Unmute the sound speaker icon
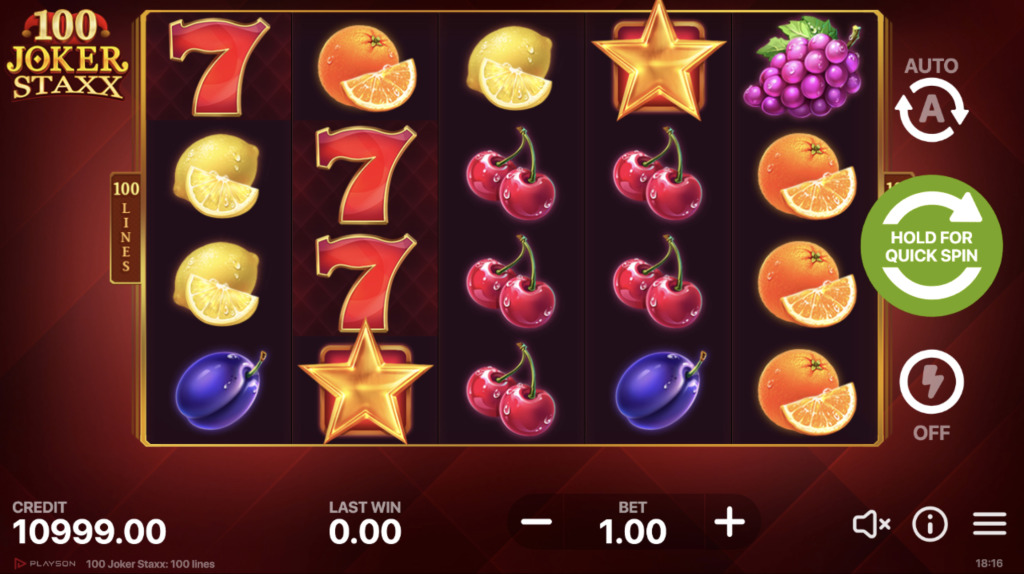Image resolution: width=1024 pixels, height=574 pixels. coord(871,524)
